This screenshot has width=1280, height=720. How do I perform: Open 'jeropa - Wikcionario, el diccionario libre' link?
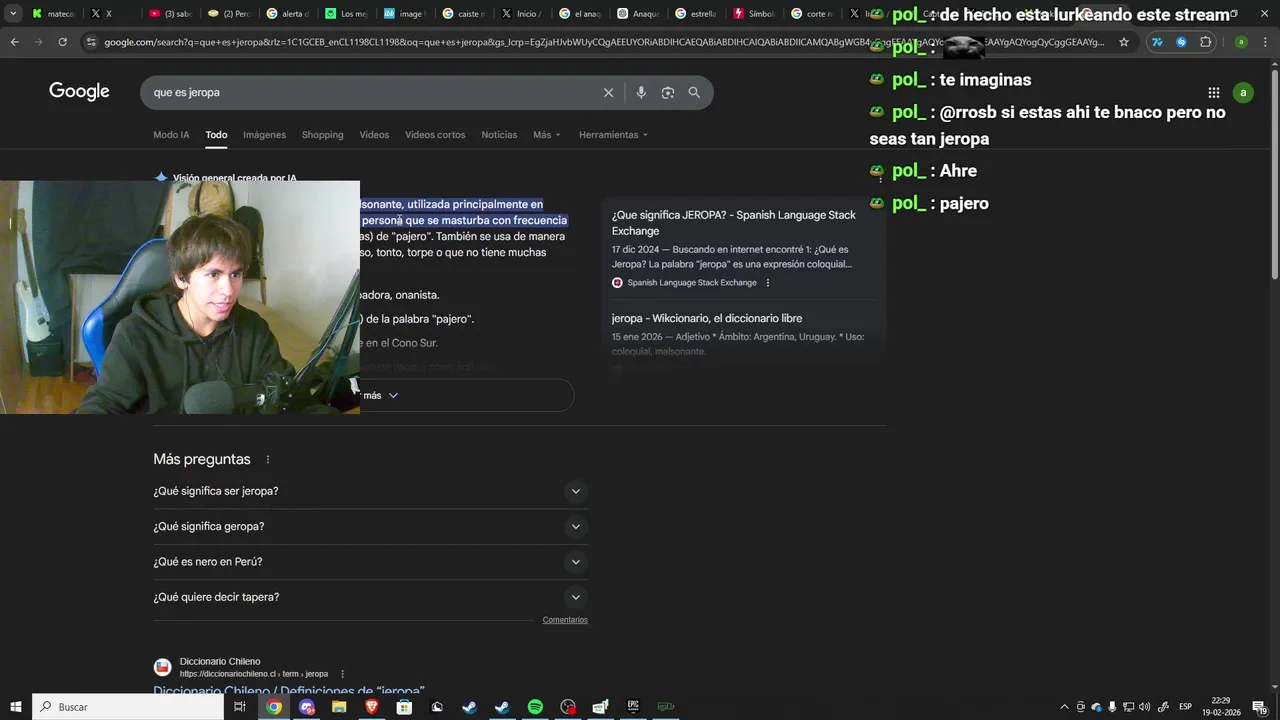click(x=707, y=318)
